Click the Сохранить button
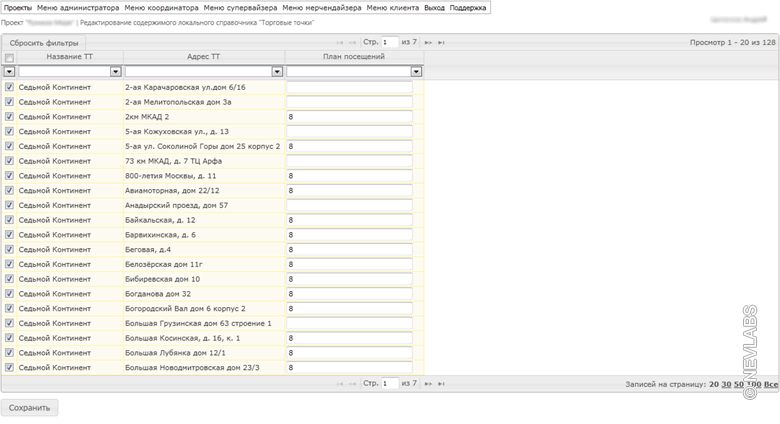This screenshot has width=780, height=424. (x=30, y=408)
